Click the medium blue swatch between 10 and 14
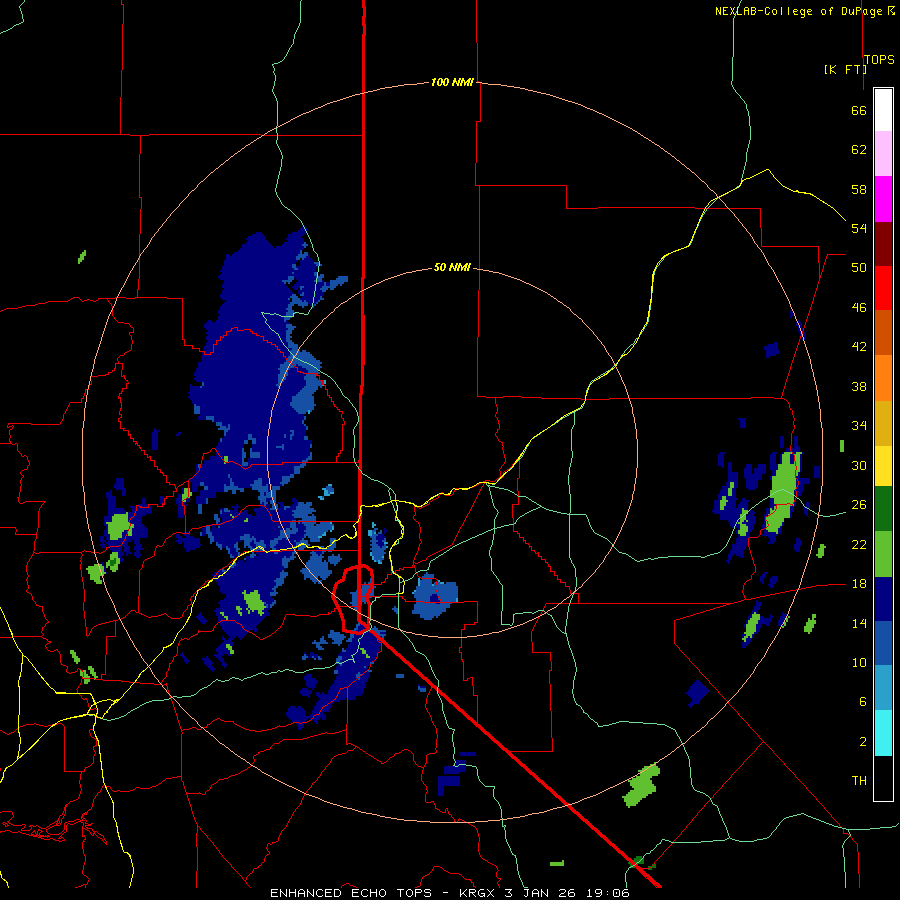This screenshot has width=900, height=900. [x=883, y=643]
